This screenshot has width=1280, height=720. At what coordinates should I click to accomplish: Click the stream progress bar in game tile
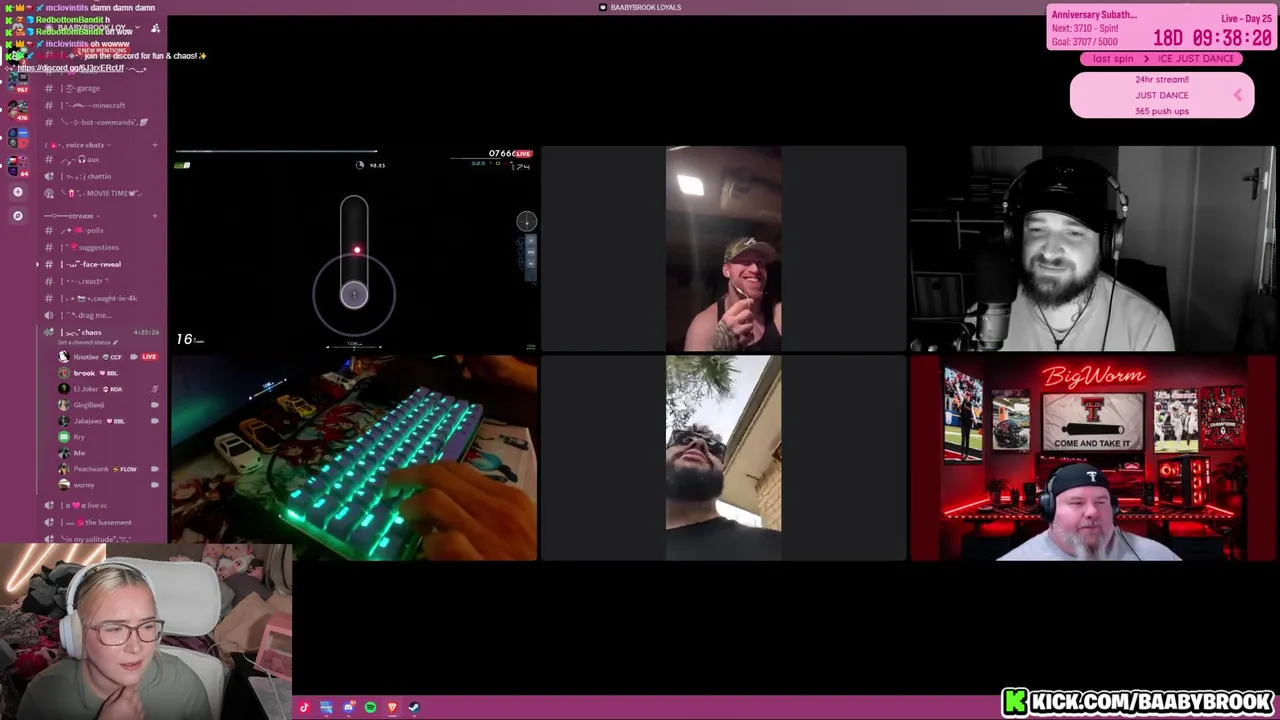coord(277,152)
